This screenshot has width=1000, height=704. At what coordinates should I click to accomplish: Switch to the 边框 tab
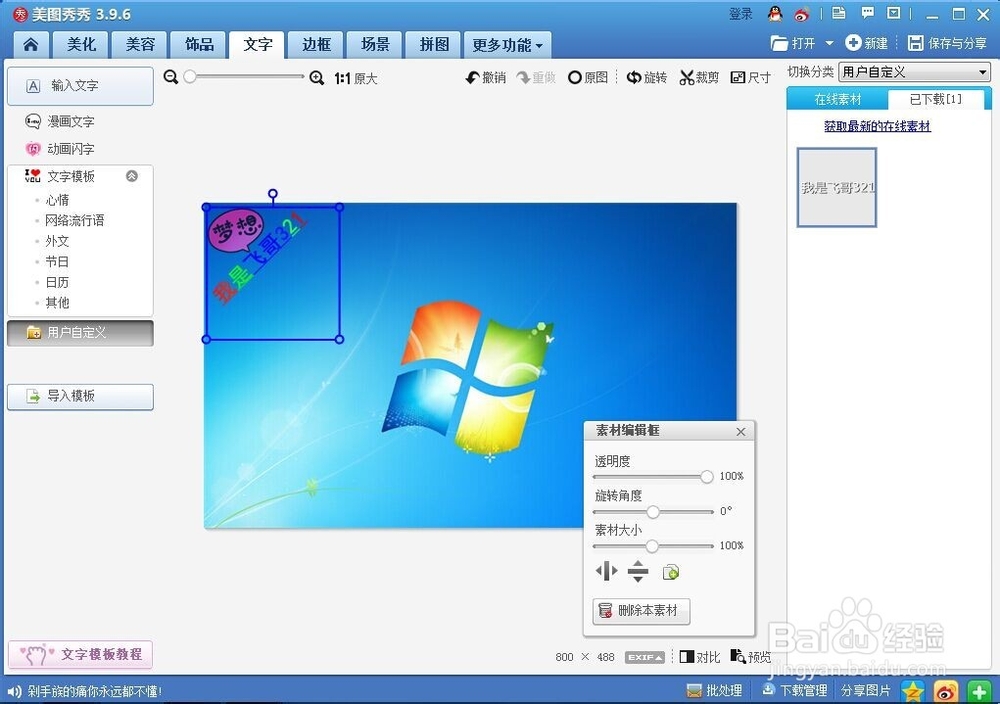point(316,45)
